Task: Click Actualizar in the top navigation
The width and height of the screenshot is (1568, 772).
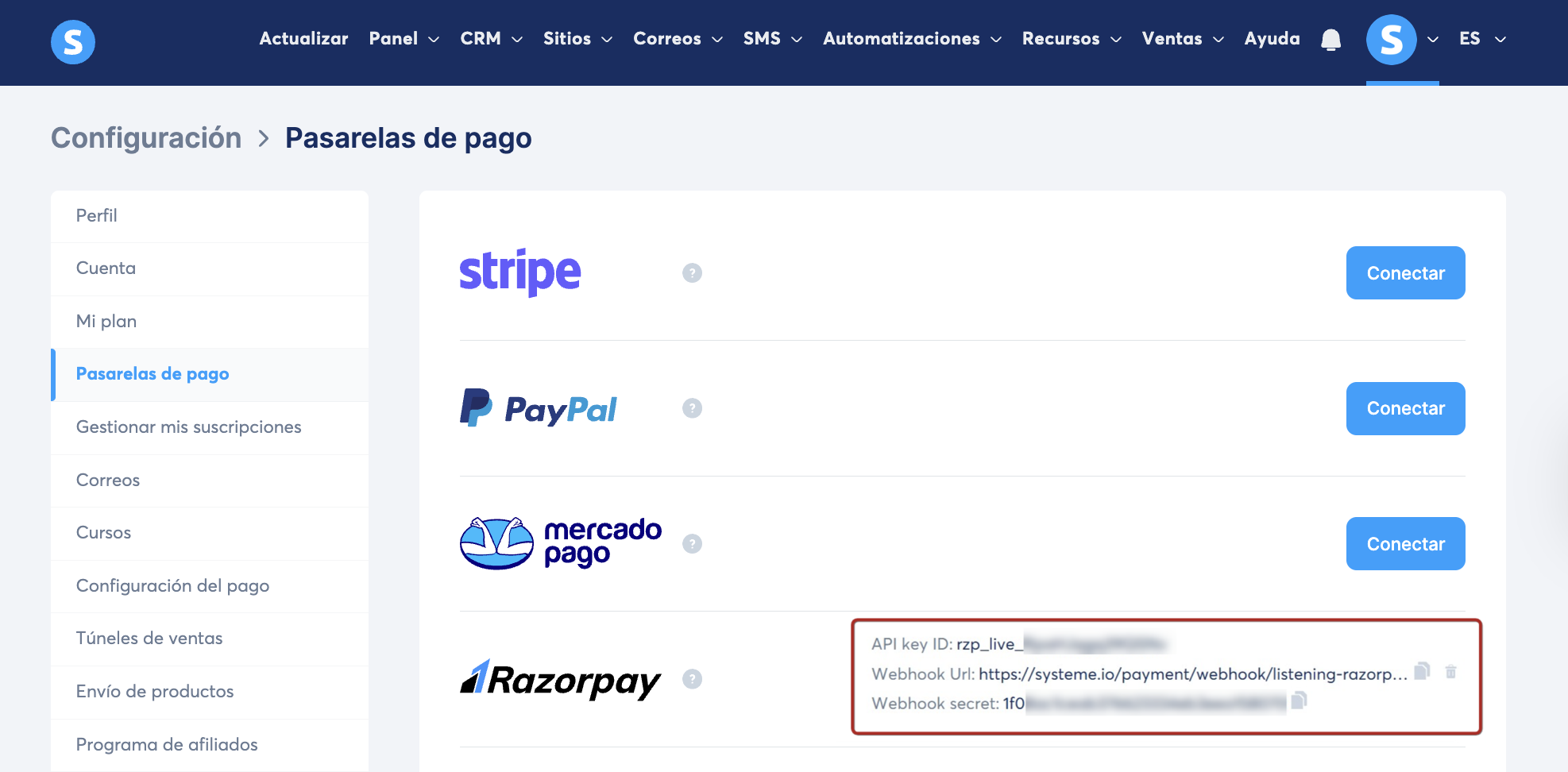Action: pyautogui.click(x=303, y=39)
